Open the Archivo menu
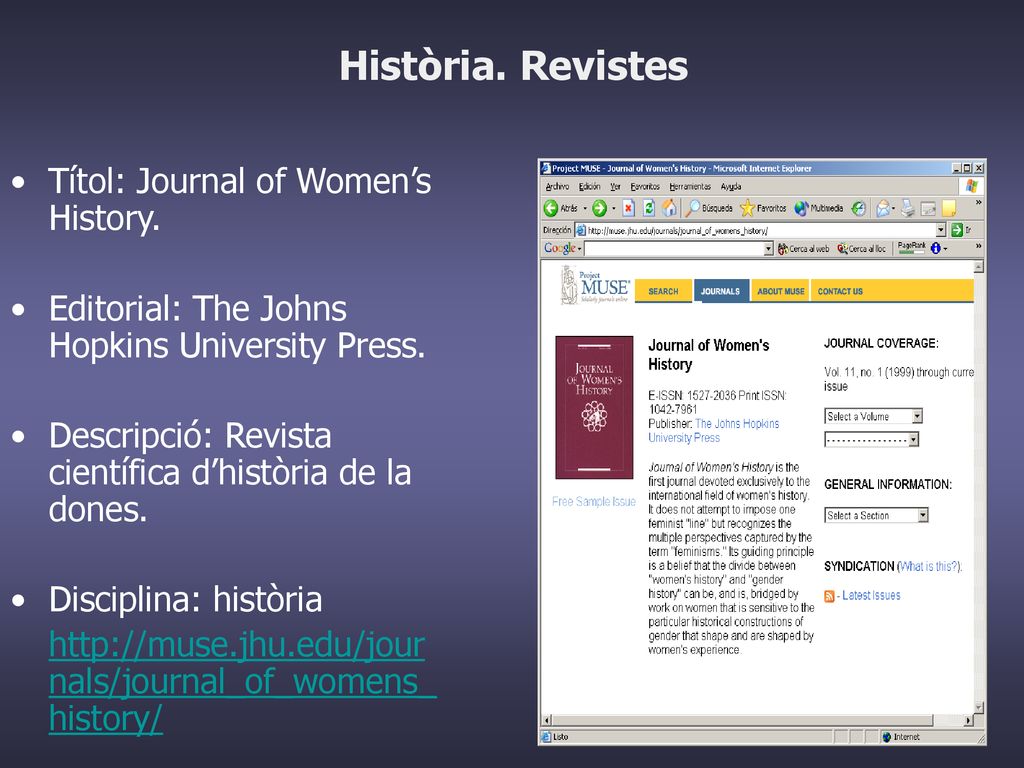 coord(557,187)
